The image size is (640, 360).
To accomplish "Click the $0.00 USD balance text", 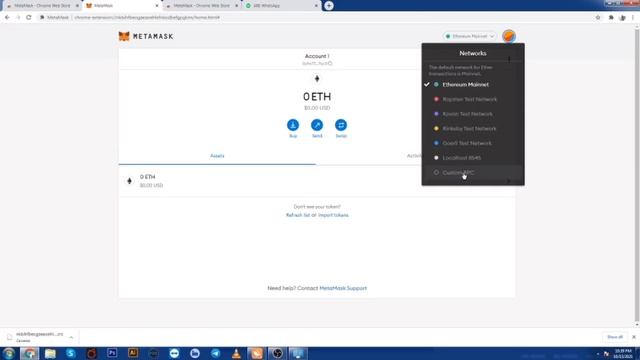I will [317, 108].
